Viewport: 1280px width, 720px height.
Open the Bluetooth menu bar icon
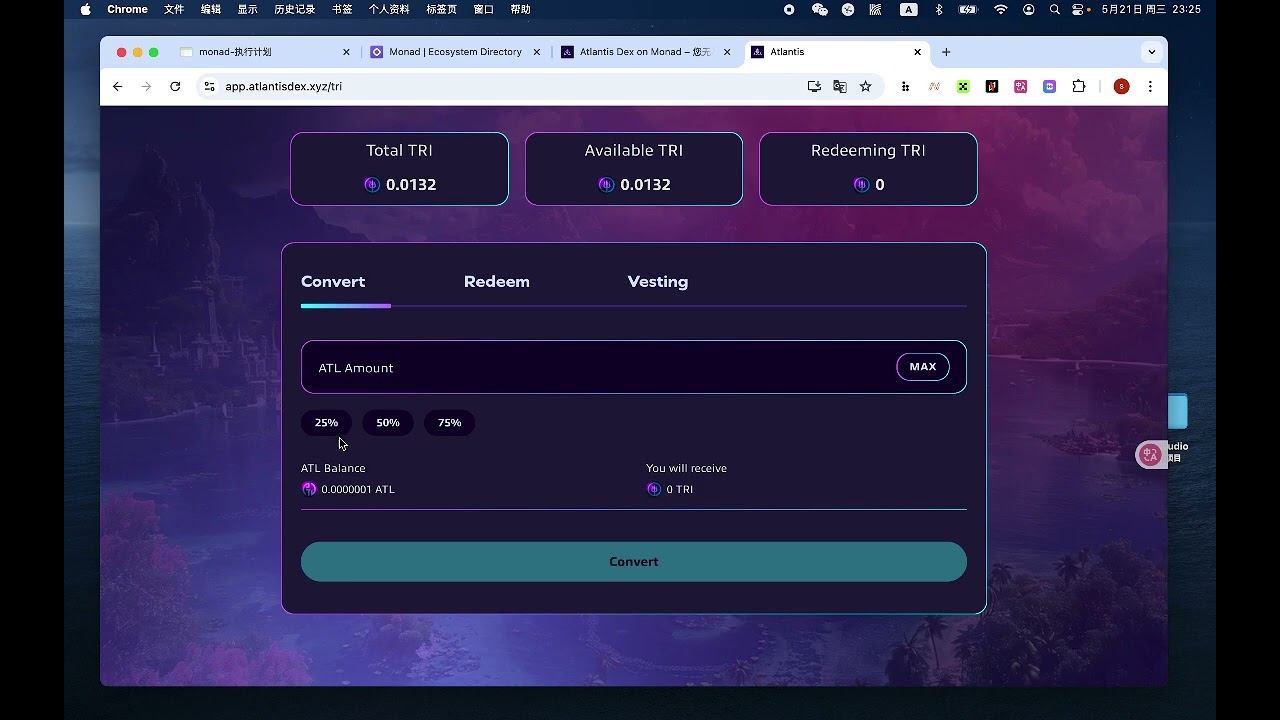tap(938, 10)
